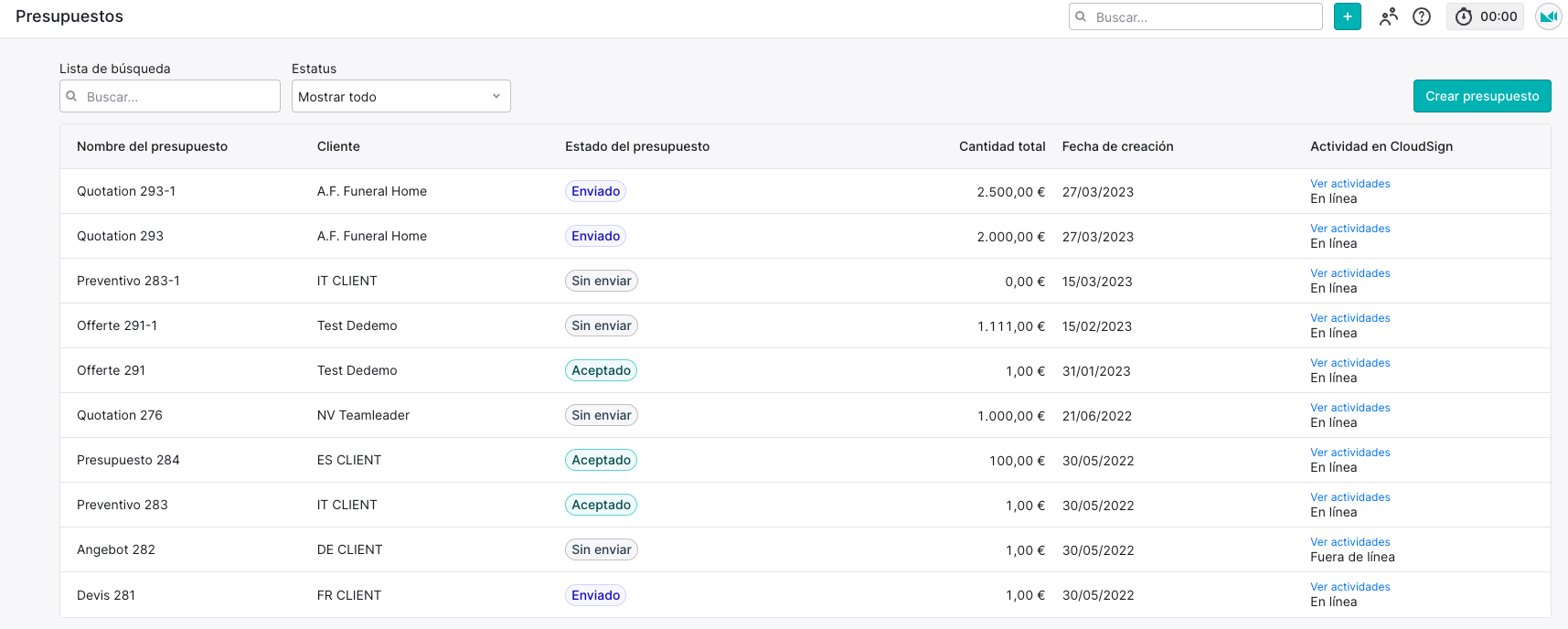Viewport: 1568px width, 629px height.
Task: Click client FR CLIENT
Action: (349, 595)
